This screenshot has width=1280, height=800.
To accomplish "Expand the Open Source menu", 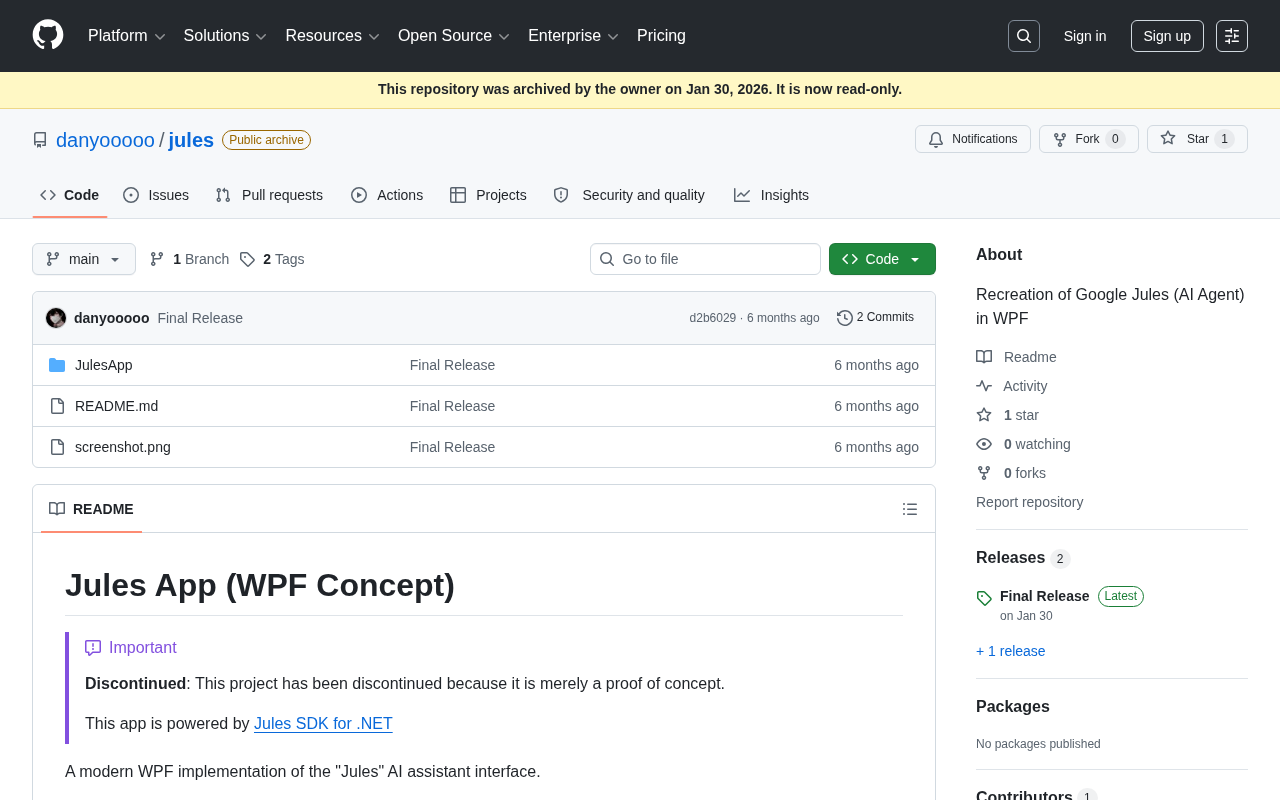I will tap(454, 36).
